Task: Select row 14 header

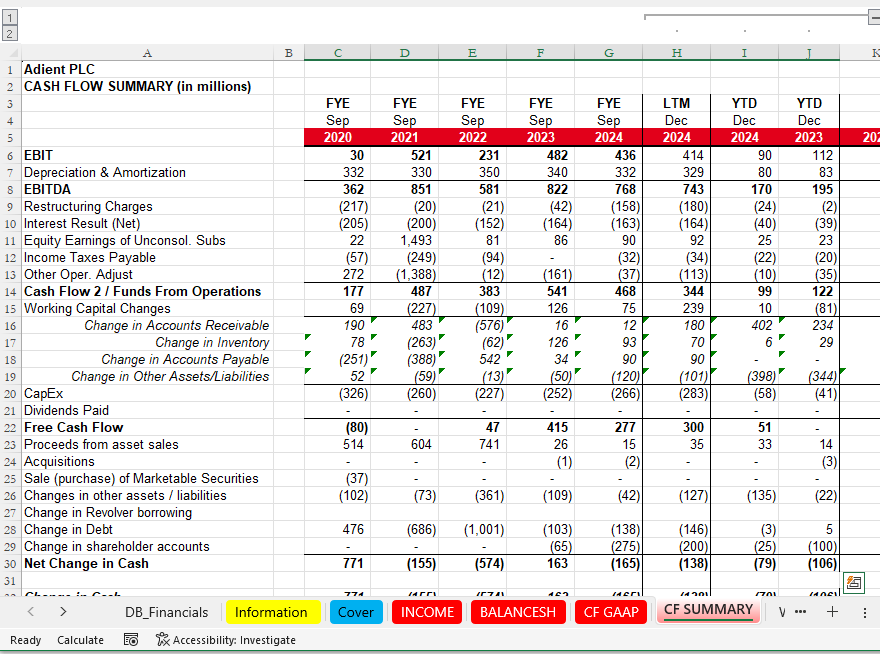Action: coord(10,292)
